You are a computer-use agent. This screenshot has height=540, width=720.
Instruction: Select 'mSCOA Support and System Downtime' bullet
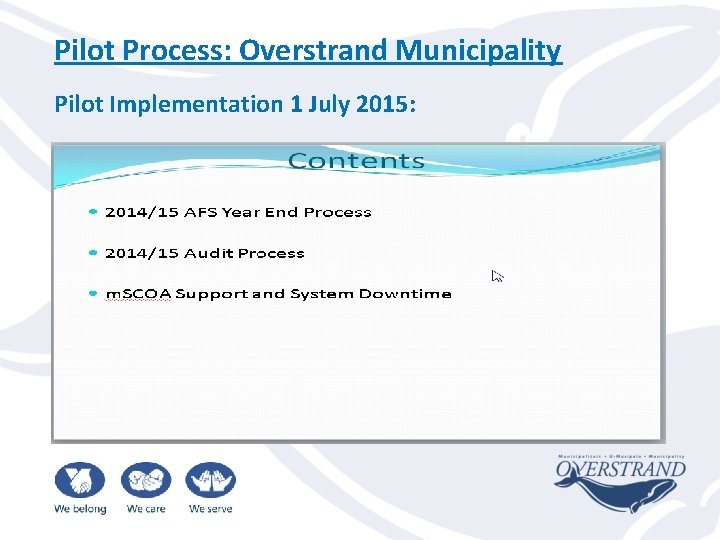click(278, 294)
